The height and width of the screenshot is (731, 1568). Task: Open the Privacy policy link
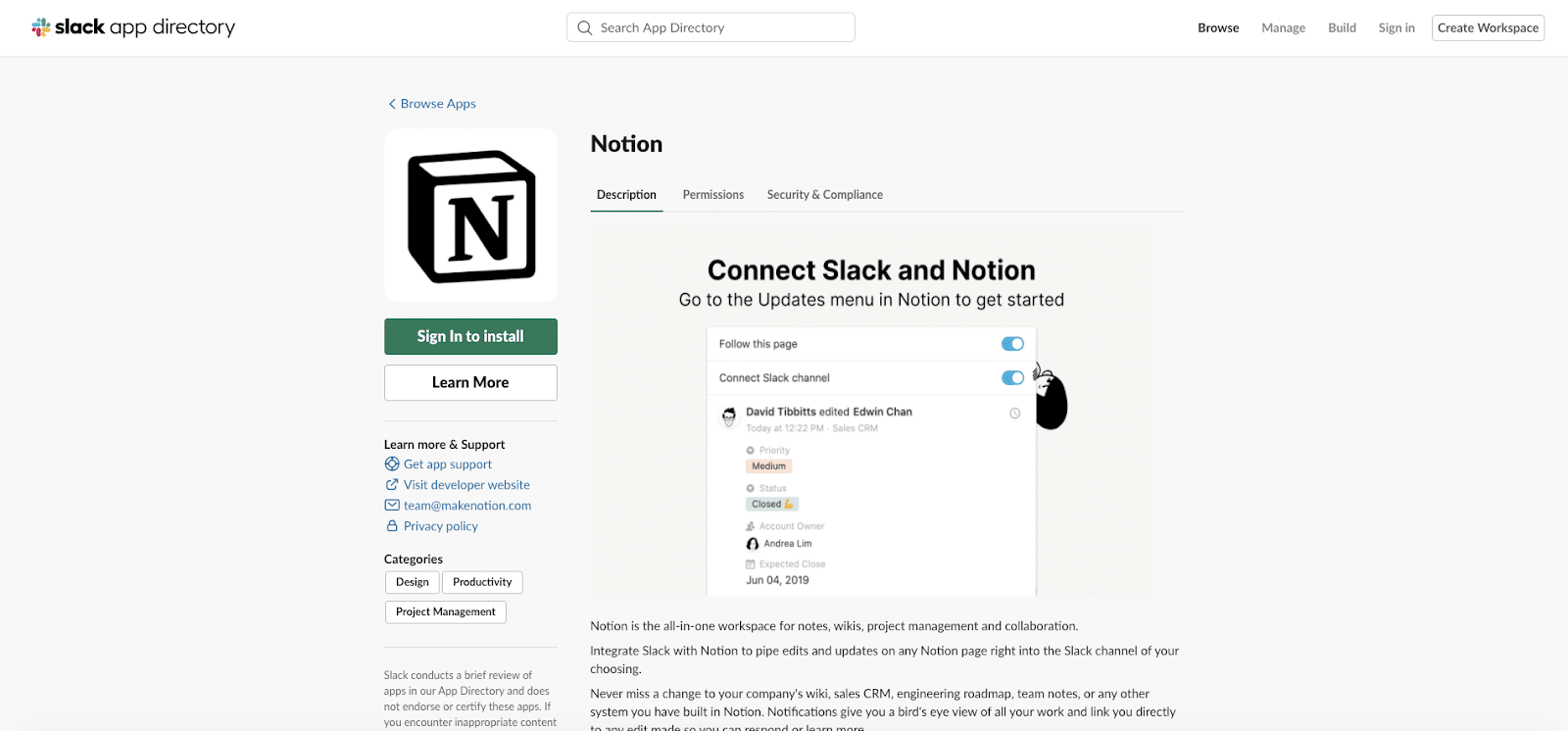441,526
